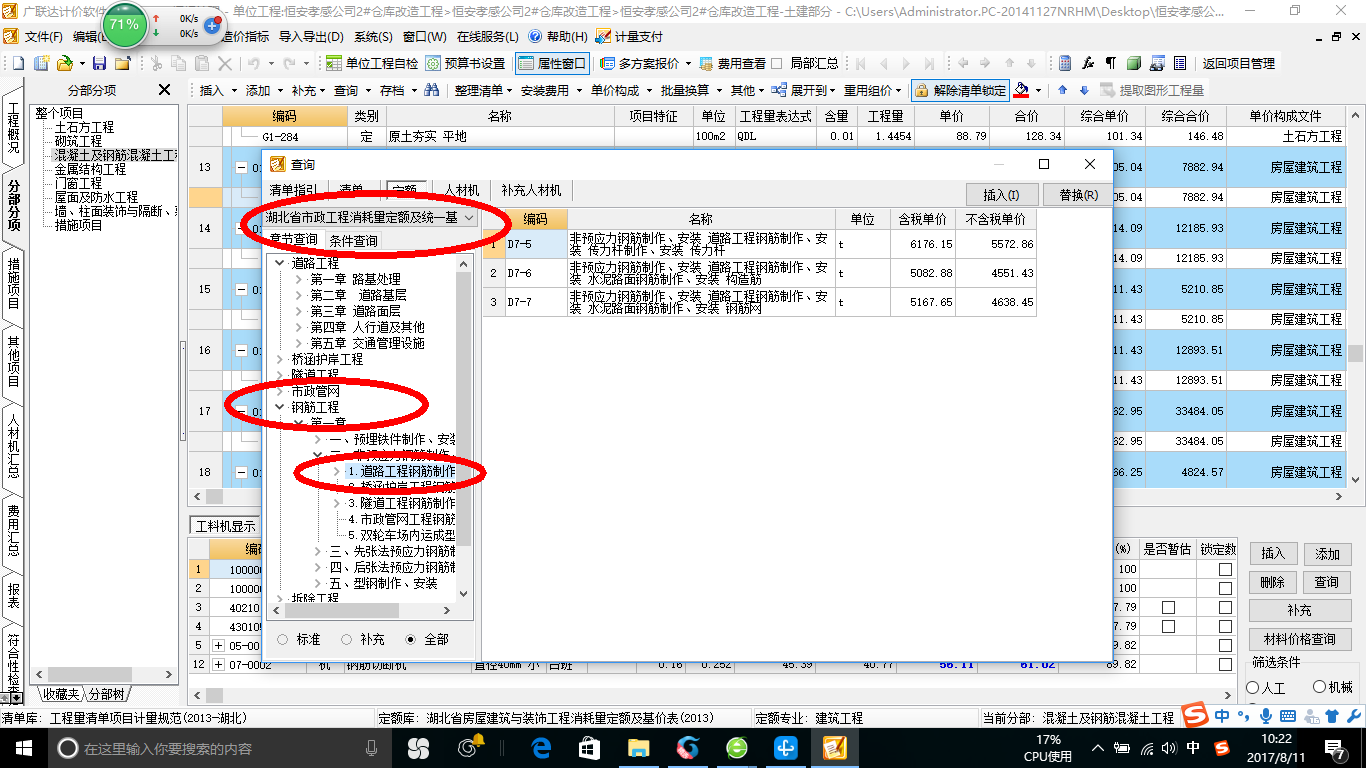Click the scissors cut icon
This screenshot has width=1366, height=768.
[155, 63]
